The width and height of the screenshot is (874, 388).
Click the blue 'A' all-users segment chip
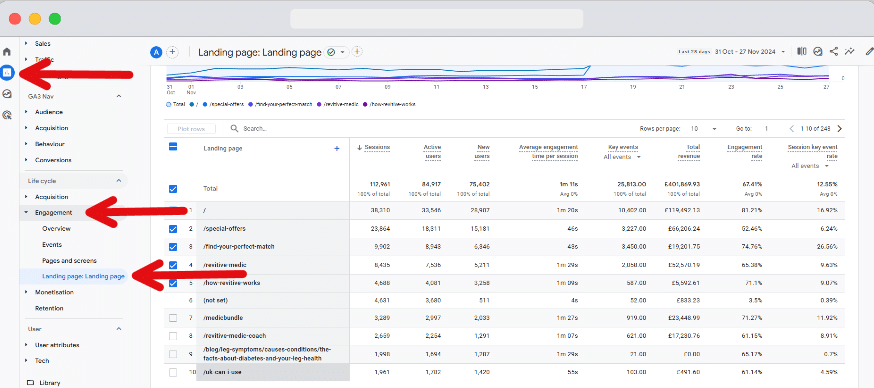pyautogui.click(x=156, y=52)
